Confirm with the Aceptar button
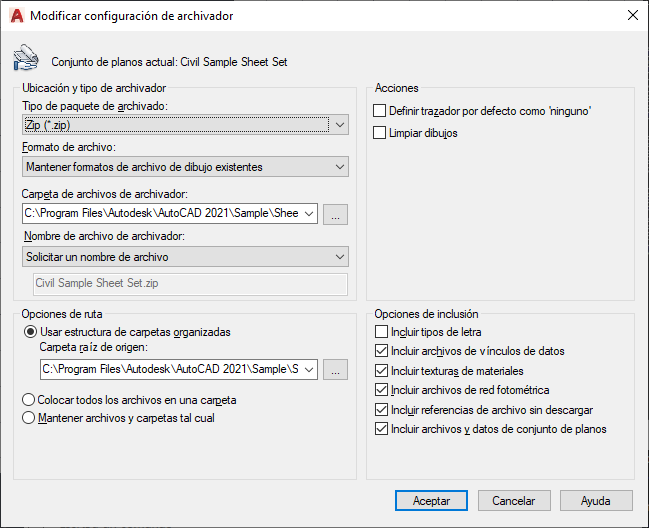This screenshot has width=649, height=528. [431, 501]
